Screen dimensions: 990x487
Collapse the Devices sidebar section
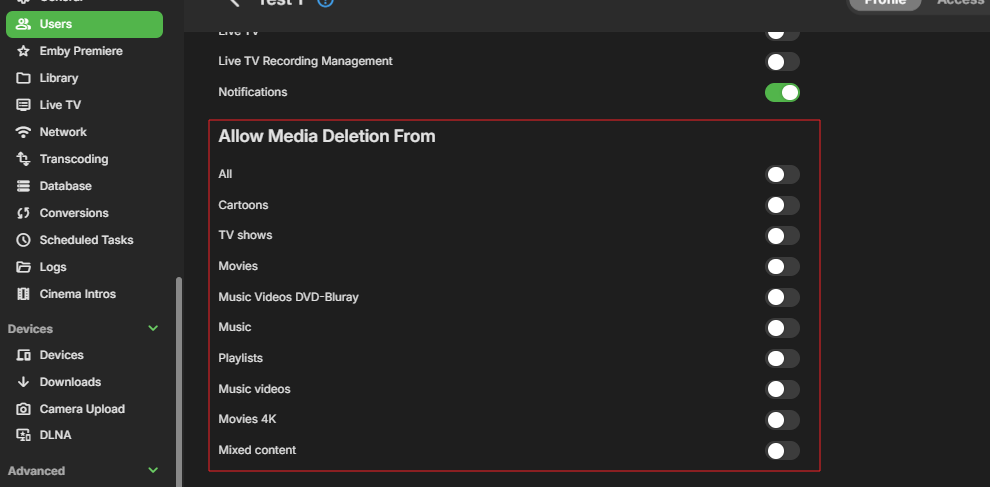153,328
